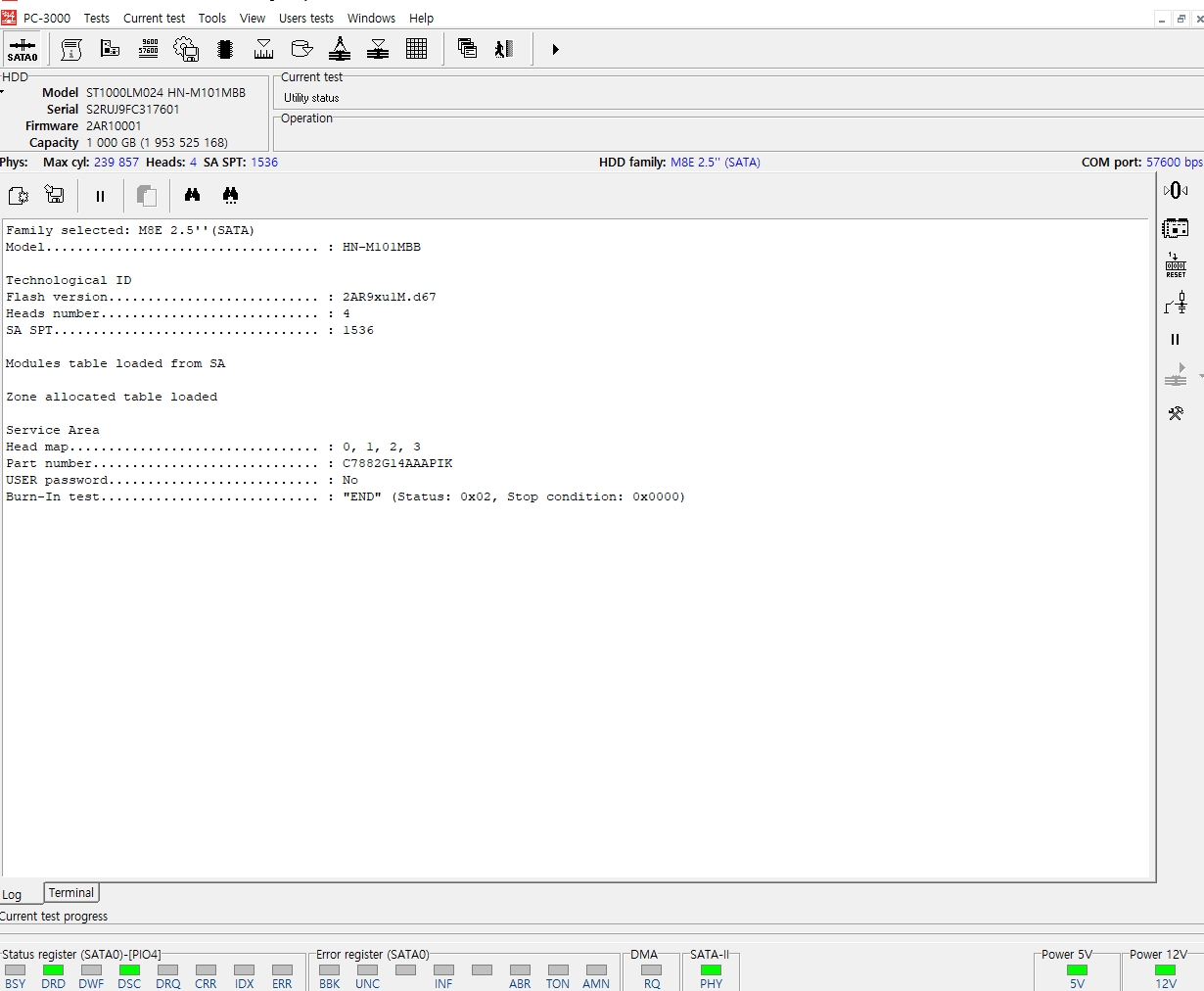Image resolution: width=1204 pixels, height=991 pixels.
Task: Open the chip (ROM) tool icon
Action: (225, 49)
